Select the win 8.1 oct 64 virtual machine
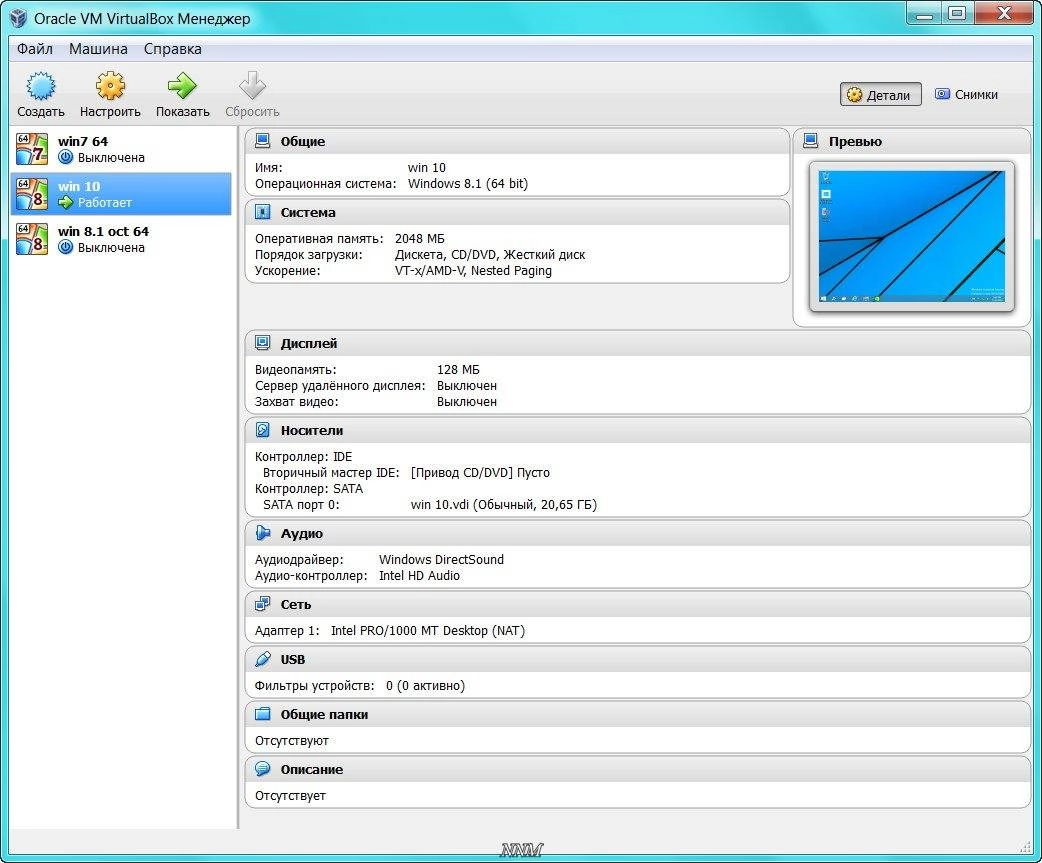This screenshot has width=1042, height=863. (x=121, y=239)
